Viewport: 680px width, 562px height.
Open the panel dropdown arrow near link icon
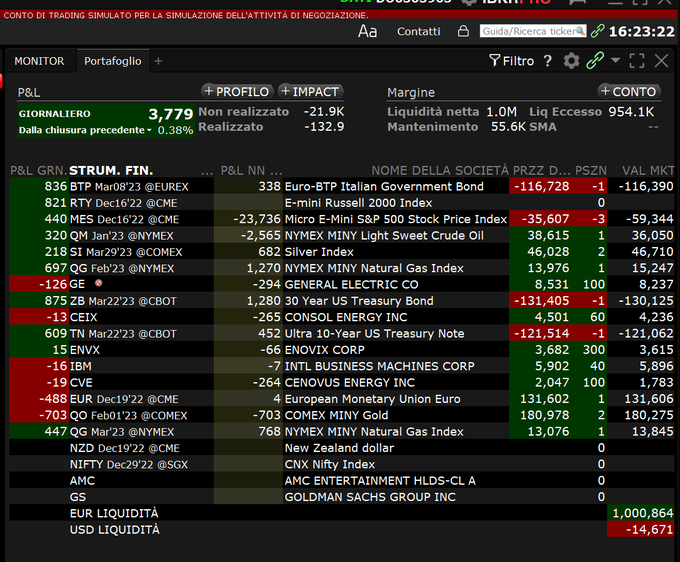tap(615, 60)
